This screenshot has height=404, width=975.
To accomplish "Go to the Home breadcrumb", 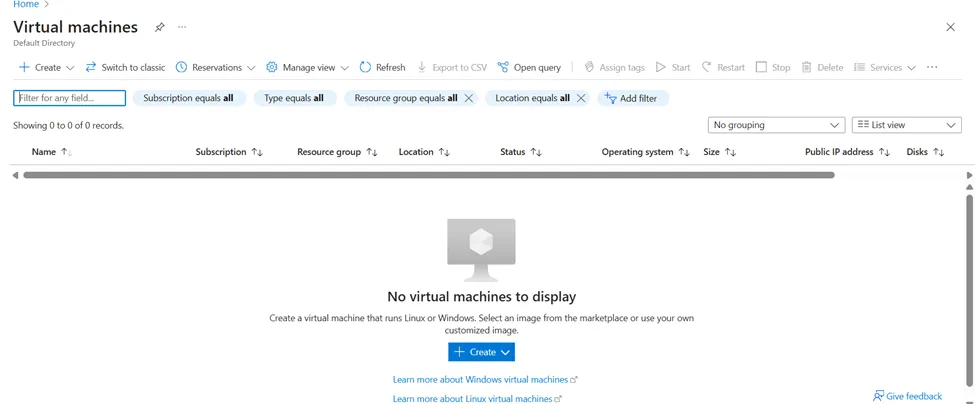I will [x=25, y=4].
